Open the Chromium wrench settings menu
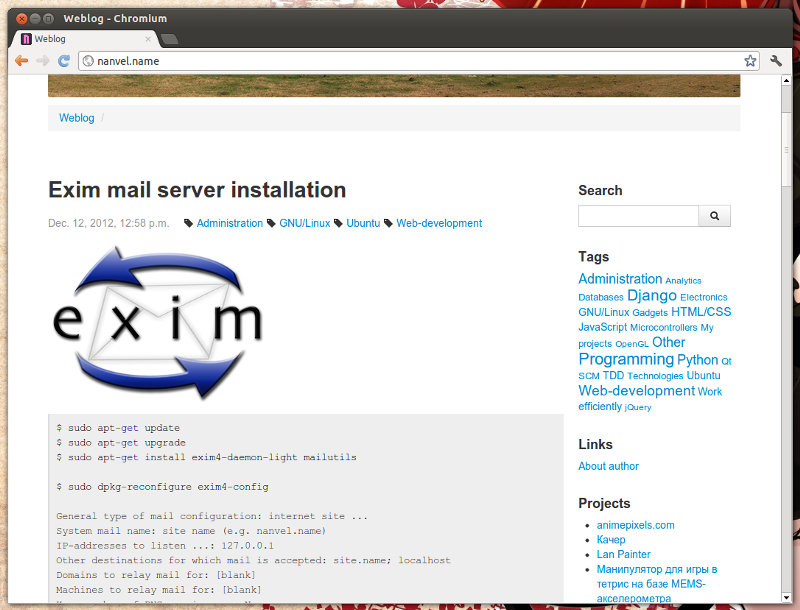Viewport: 800px width, 610px height. [776, 61]
